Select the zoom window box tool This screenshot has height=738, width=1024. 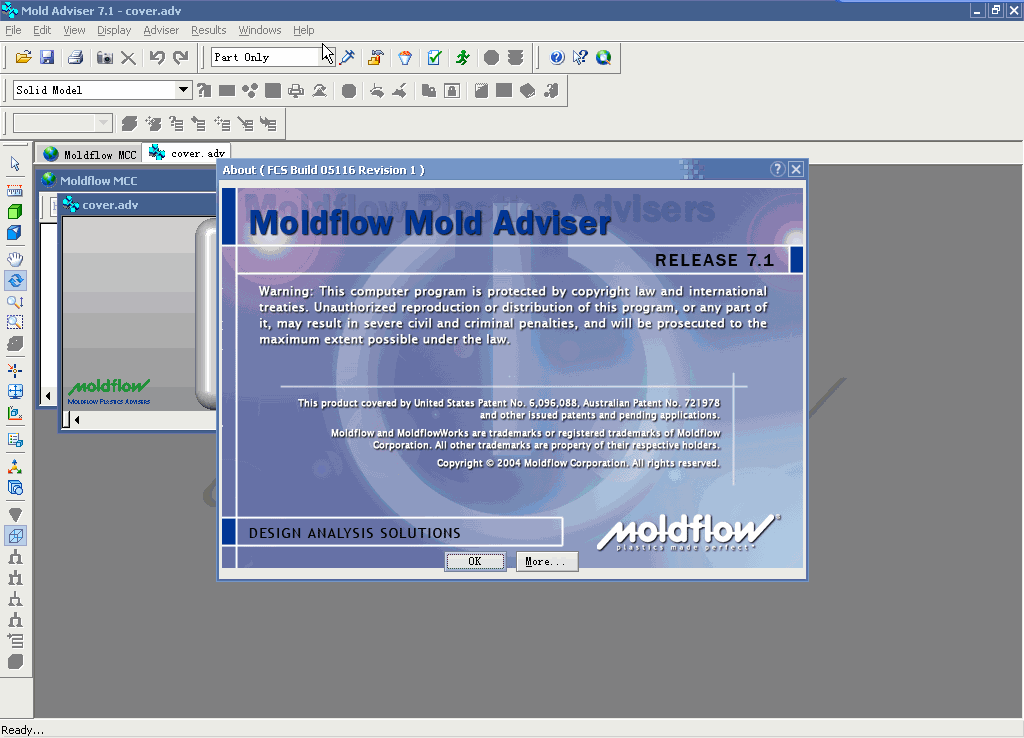(15, 323)
